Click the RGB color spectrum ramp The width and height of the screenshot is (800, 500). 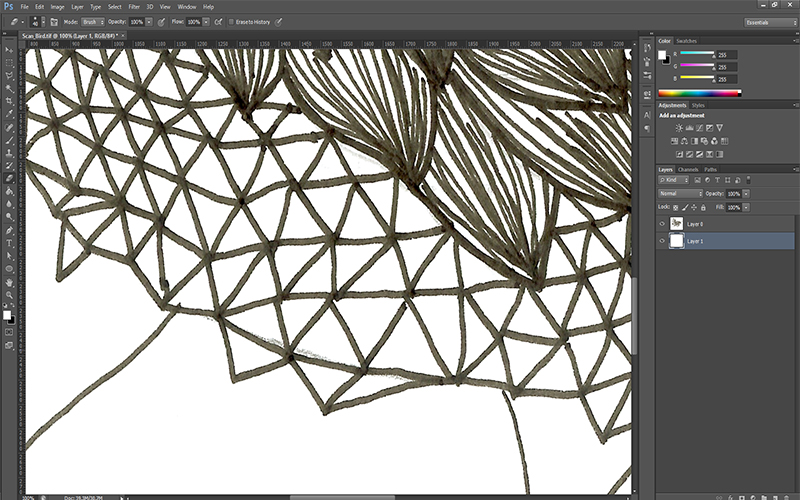click(x=698, y=93)
